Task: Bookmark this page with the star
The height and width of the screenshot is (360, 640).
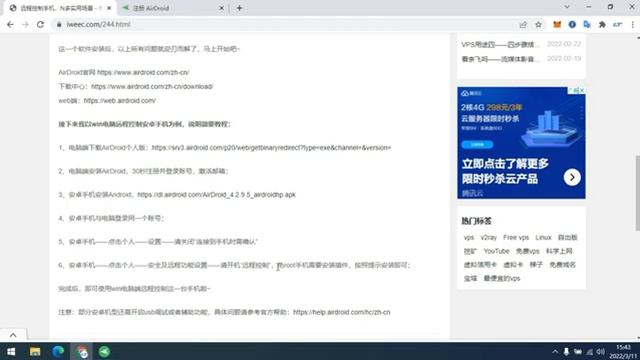Action: coord(538,24)
